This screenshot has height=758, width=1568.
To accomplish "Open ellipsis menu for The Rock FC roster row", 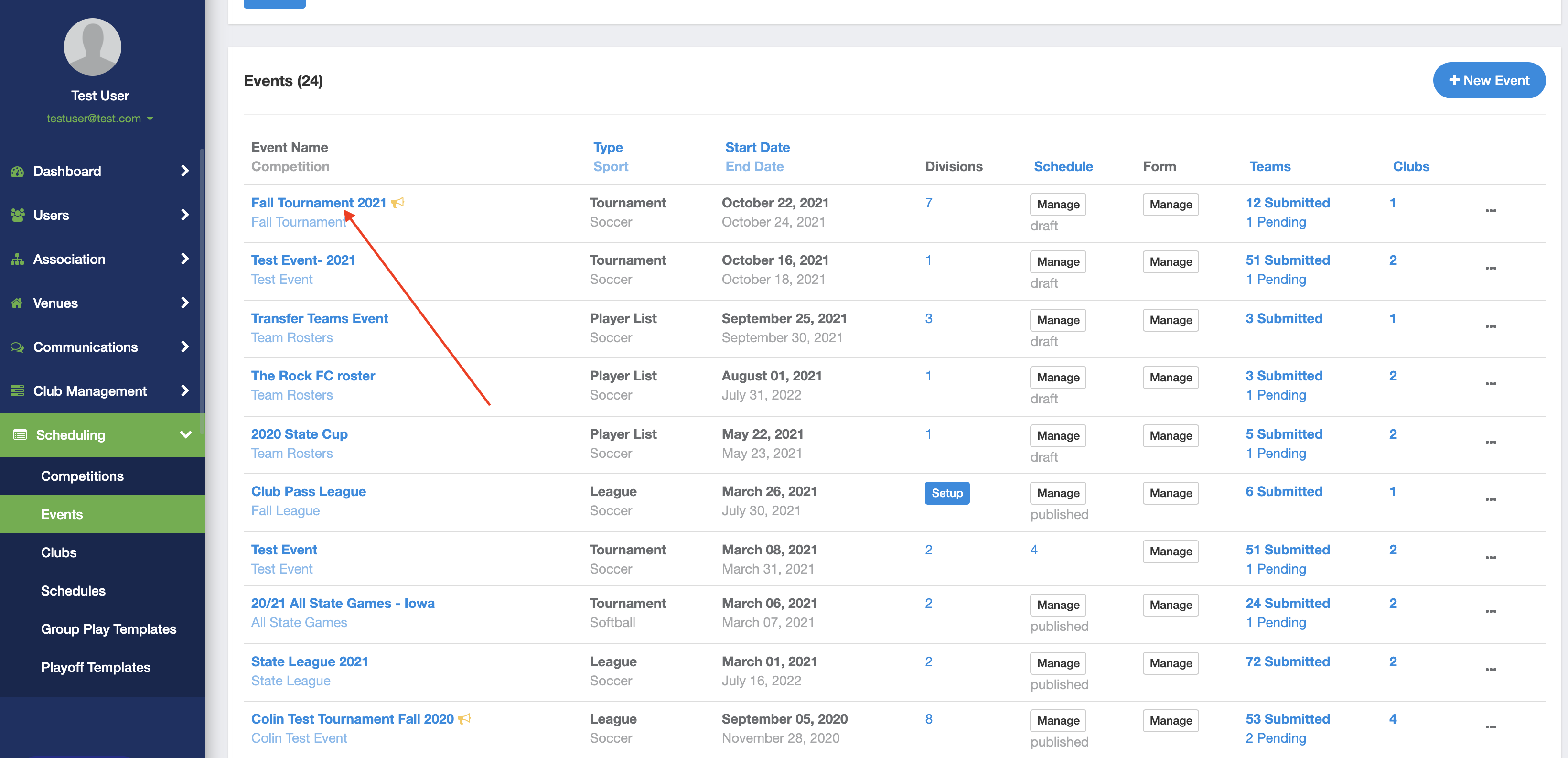I will click(x=1491, y=384).
